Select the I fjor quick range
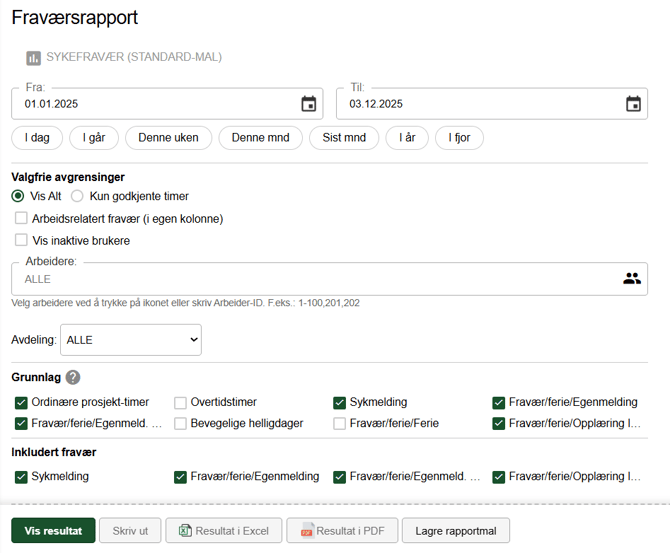670x553 pixels. click(x=459, y=138)
